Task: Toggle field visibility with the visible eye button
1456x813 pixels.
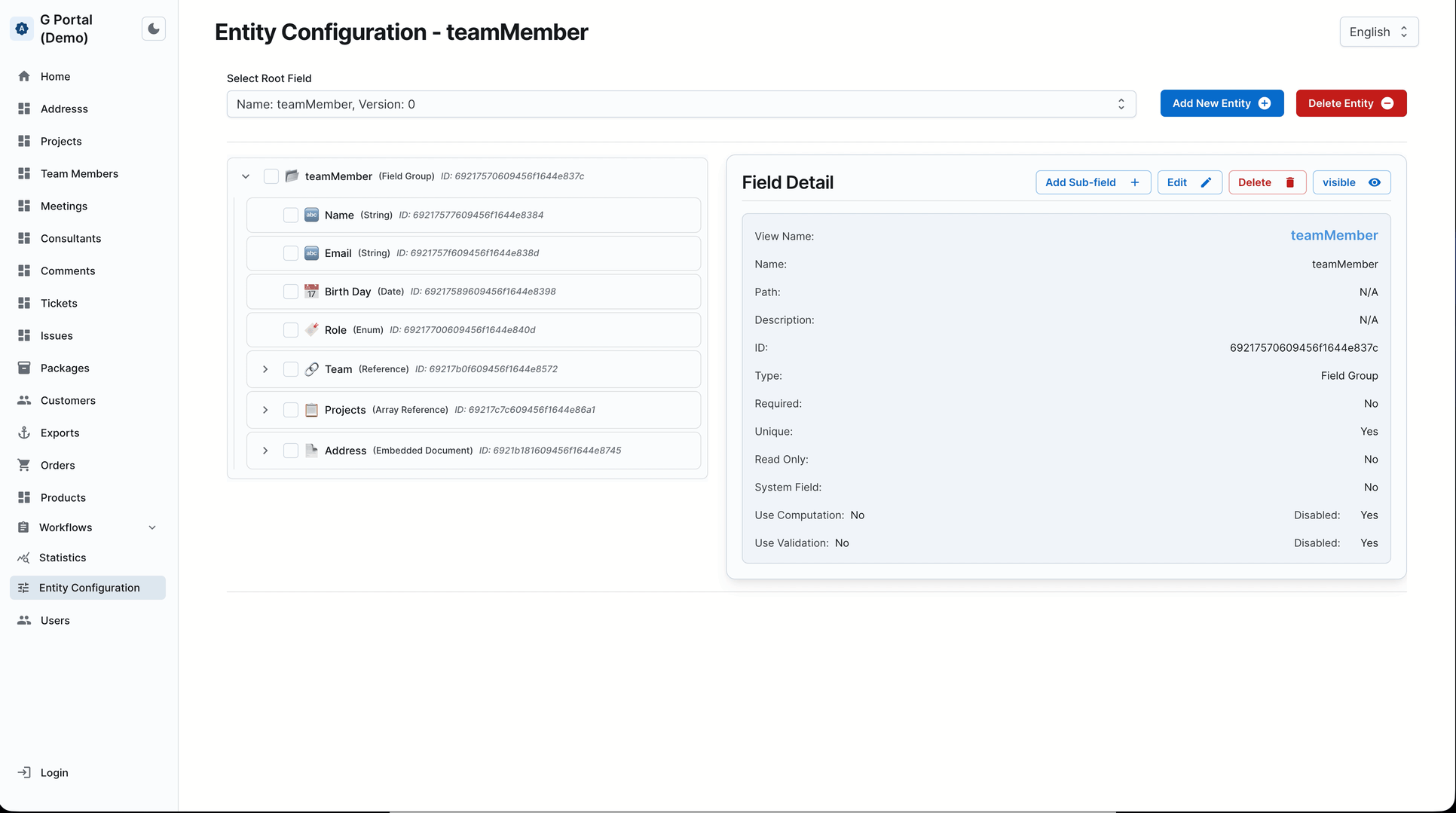Action: tap(1350, 182)
